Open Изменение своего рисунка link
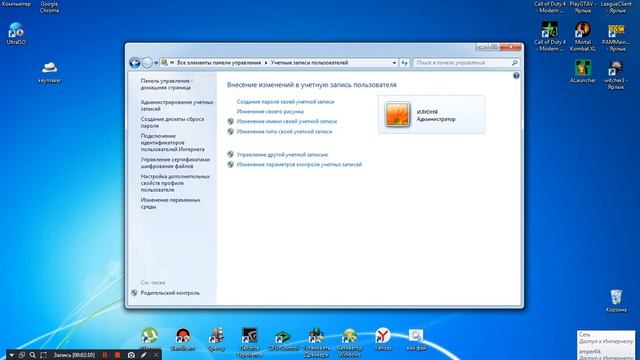 (x=270, y=111)
